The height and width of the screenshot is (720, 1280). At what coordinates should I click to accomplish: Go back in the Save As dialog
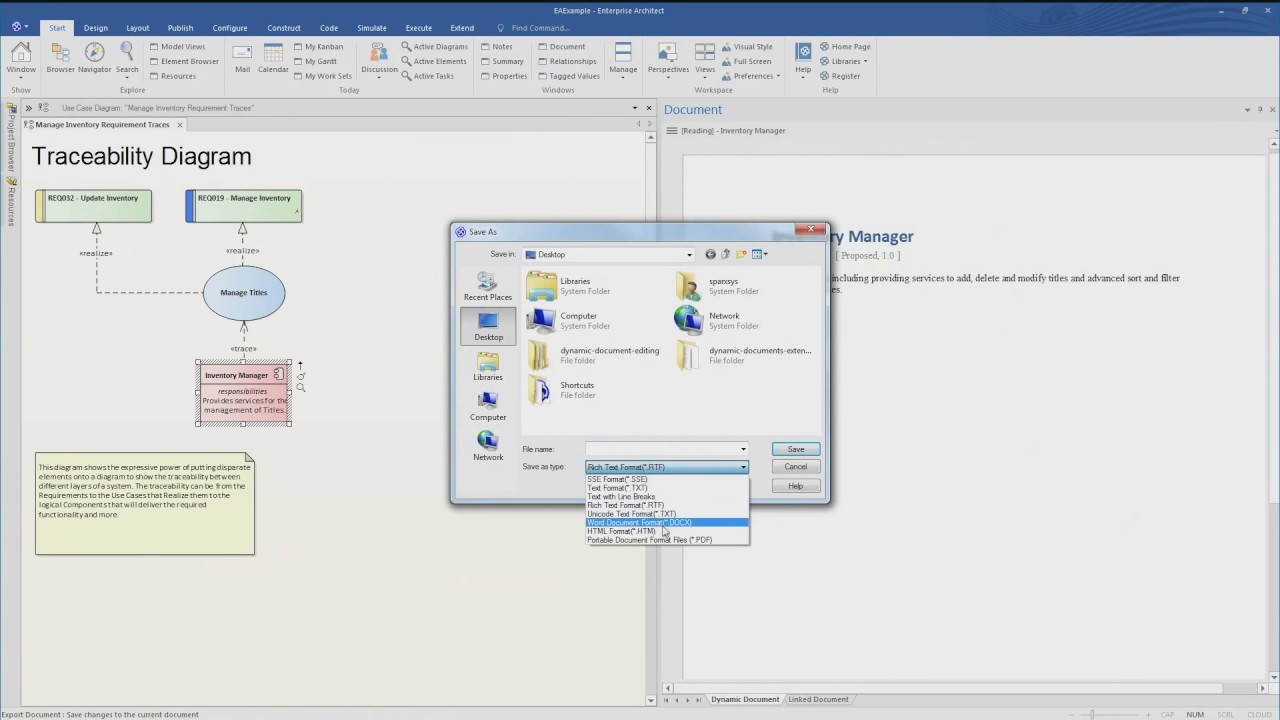(x=710, y=254)
